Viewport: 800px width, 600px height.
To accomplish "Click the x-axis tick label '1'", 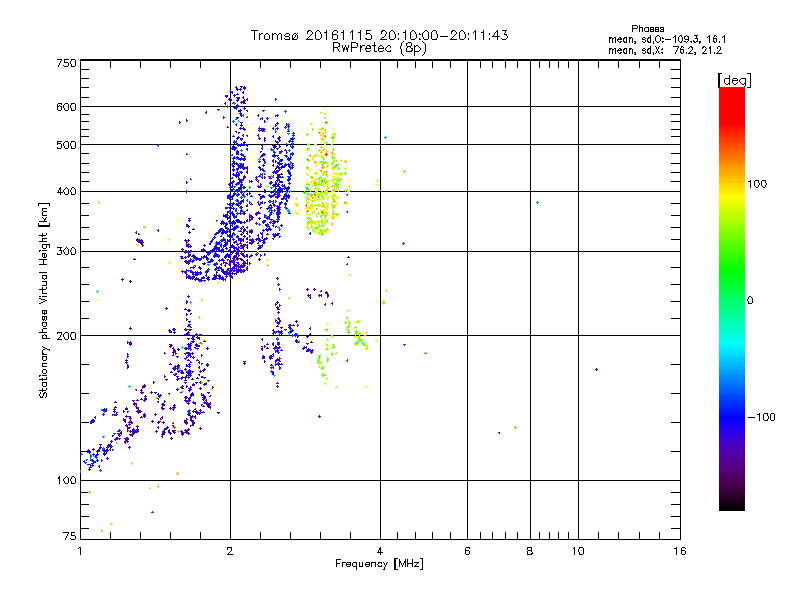I will tap(80, 551).
